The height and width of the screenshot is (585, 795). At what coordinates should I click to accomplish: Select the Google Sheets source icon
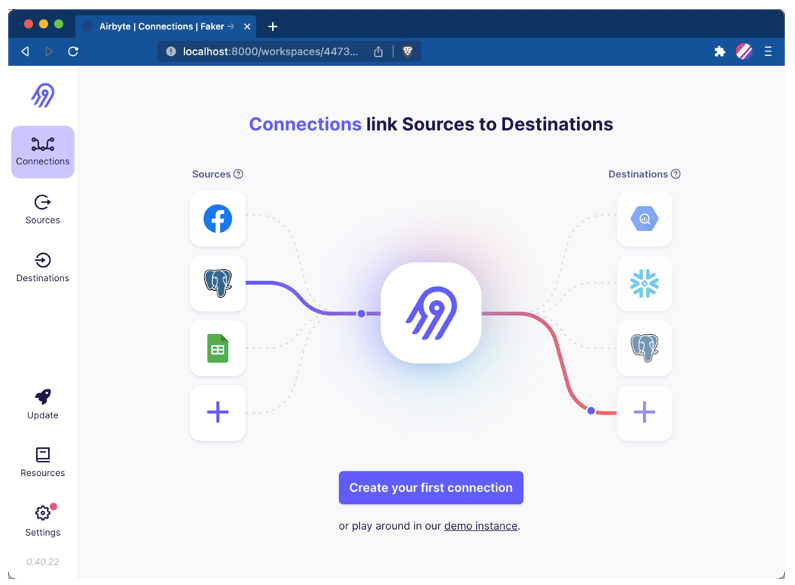click(x=218, y=348)
